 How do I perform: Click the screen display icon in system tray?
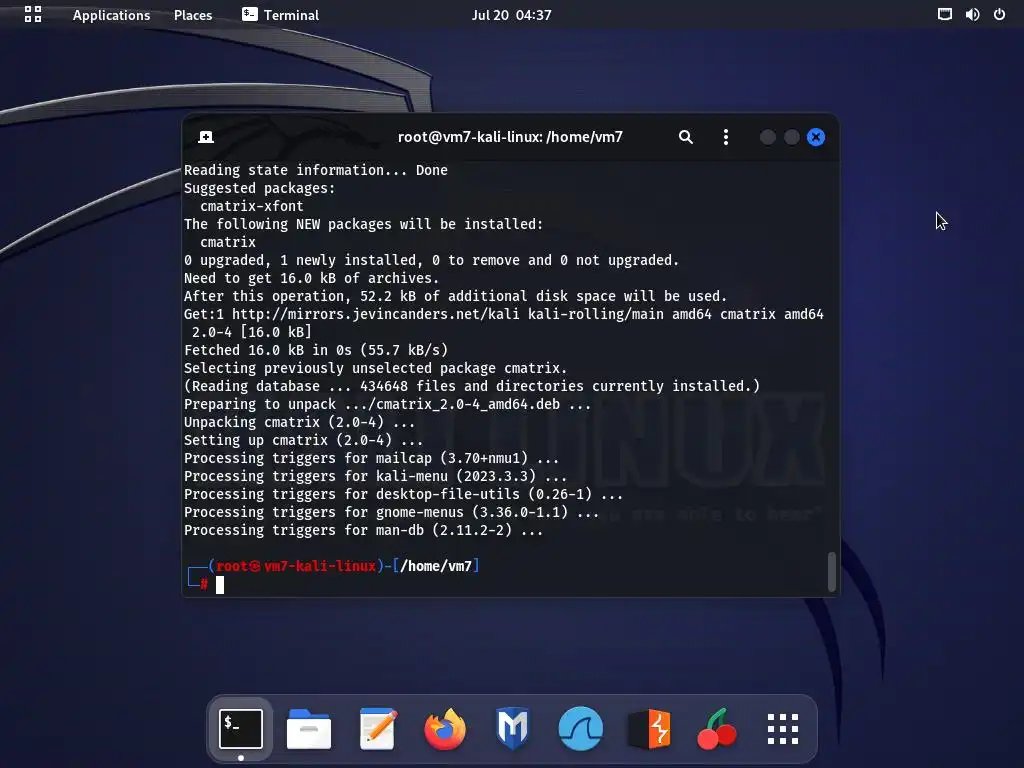point(944,14)
